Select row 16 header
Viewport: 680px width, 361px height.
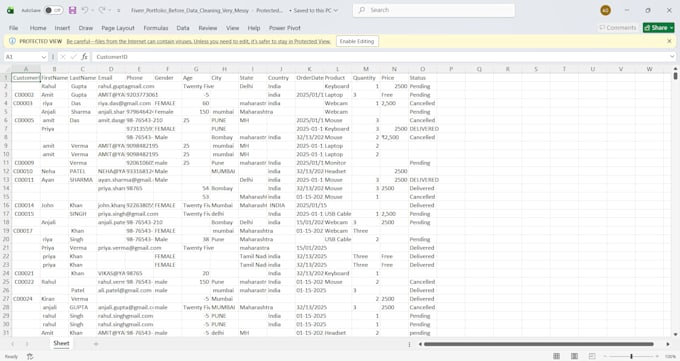click(x=6, y=205)
